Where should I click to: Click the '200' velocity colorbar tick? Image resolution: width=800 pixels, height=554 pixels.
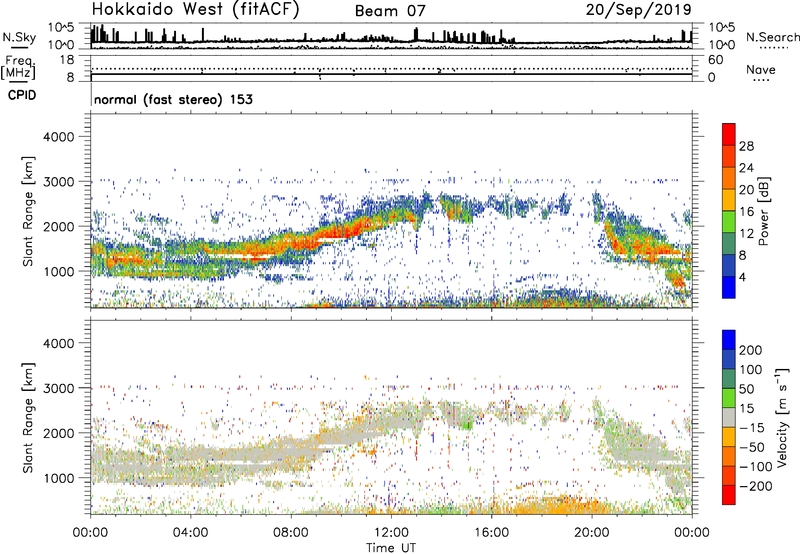pyautogui.click(x=751, y=350)
